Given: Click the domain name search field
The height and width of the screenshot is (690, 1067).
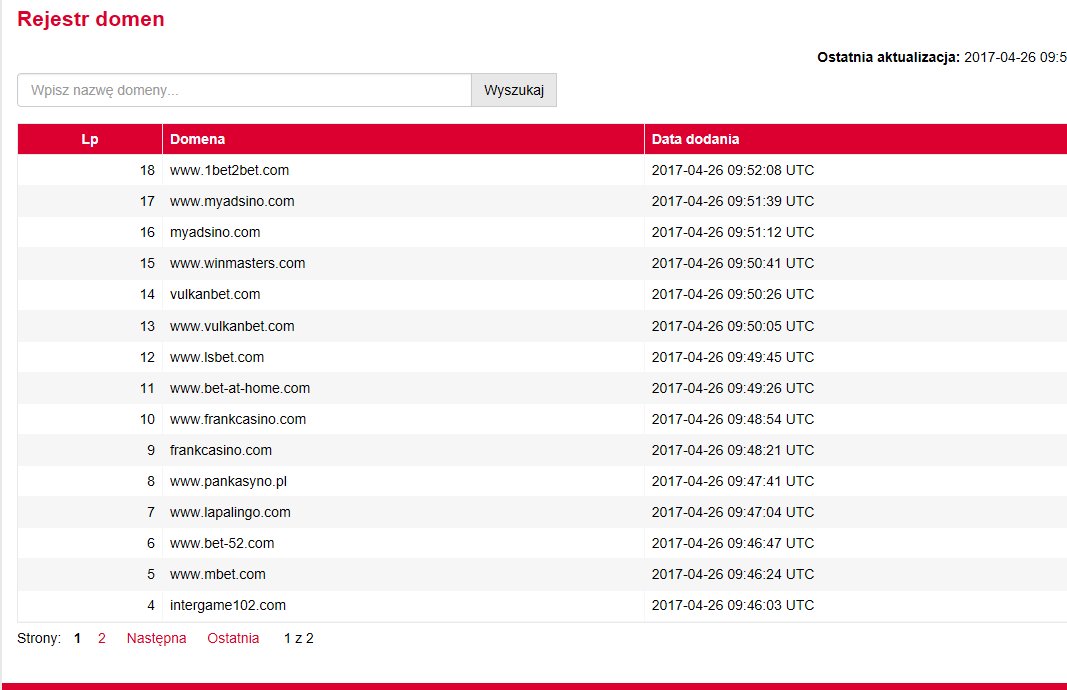Looking at the screenshot, I should 244,90.
